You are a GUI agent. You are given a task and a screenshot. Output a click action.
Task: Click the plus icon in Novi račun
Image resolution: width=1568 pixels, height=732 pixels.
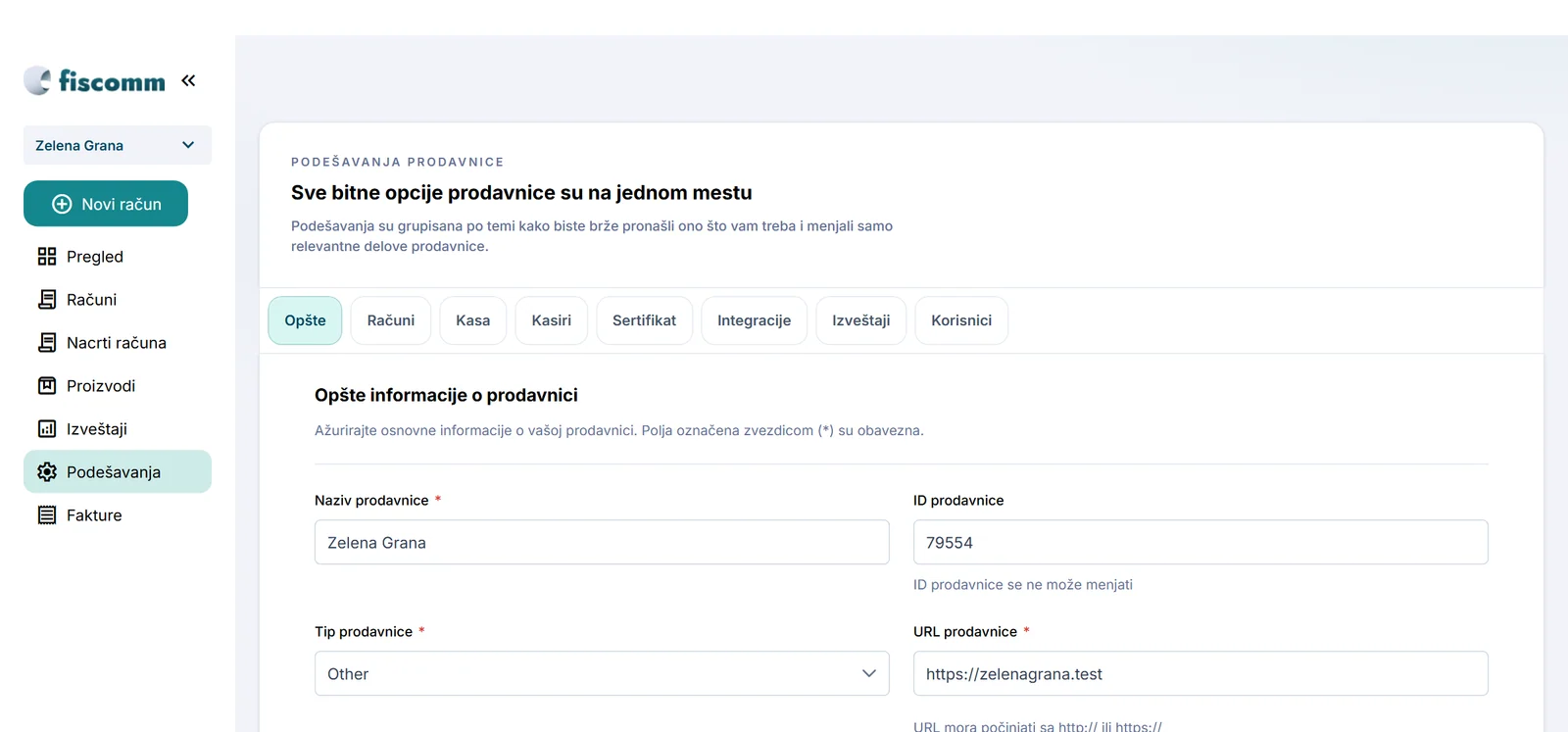62,204
